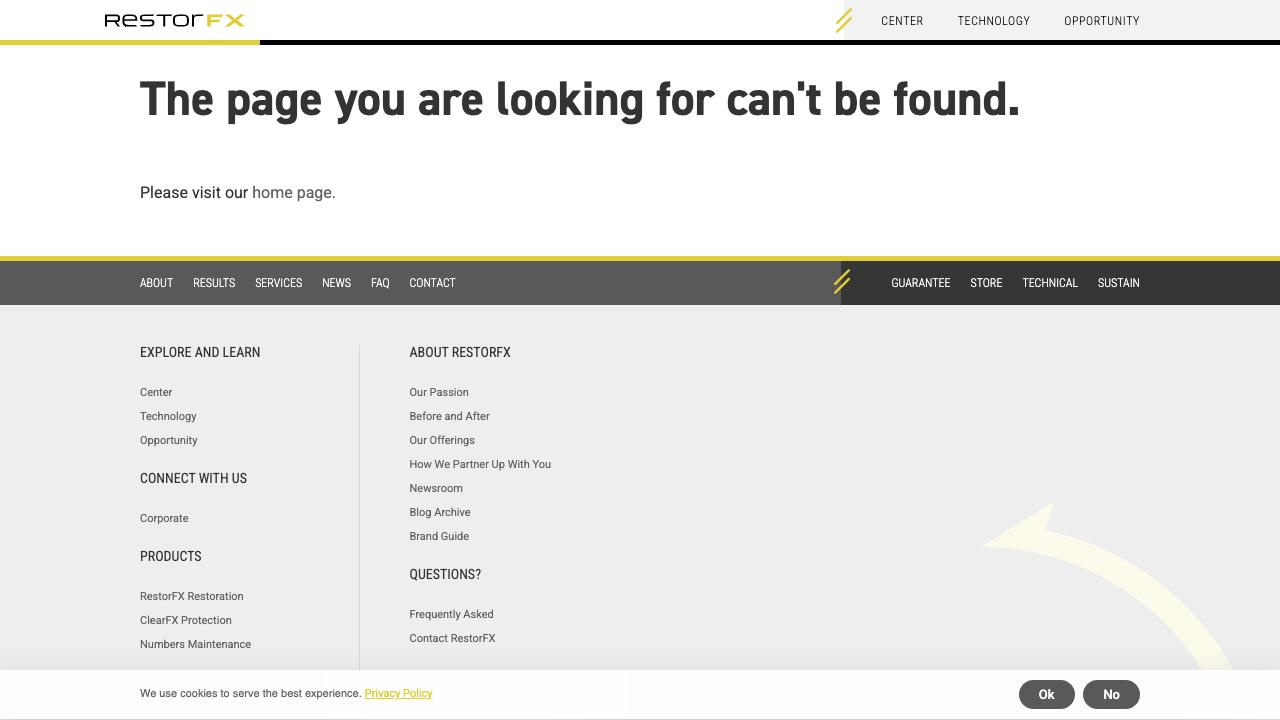The image size is (1280, 720).
Task: Visit the Store link
Action: (x=986, y=283)
